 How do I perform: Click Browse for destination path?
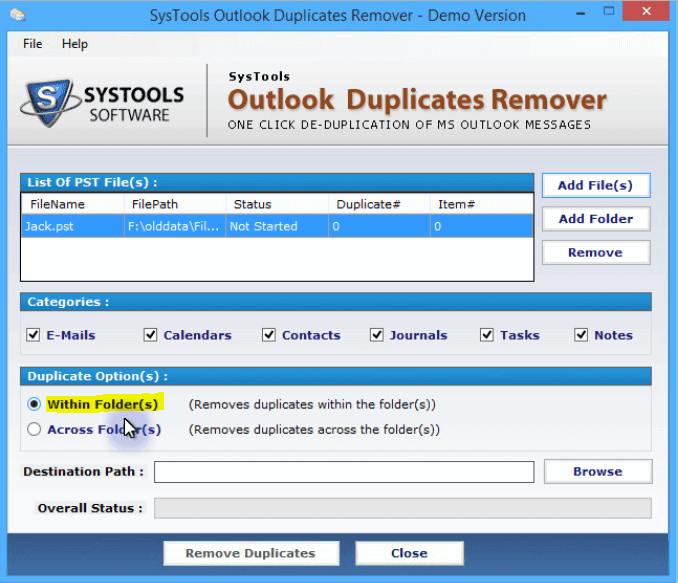[598, 471]
